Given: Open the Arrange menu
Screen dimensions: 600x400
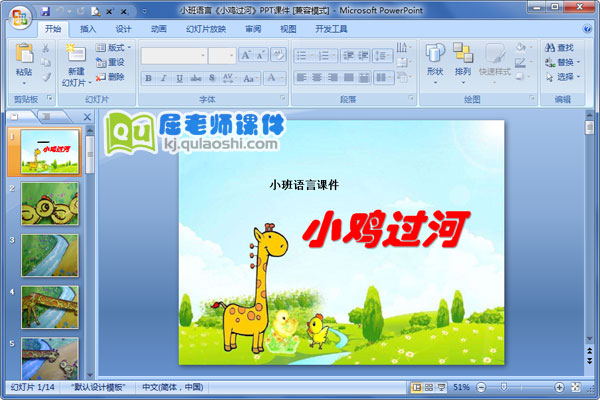Looking at the screenshot, I should [463, 64].
